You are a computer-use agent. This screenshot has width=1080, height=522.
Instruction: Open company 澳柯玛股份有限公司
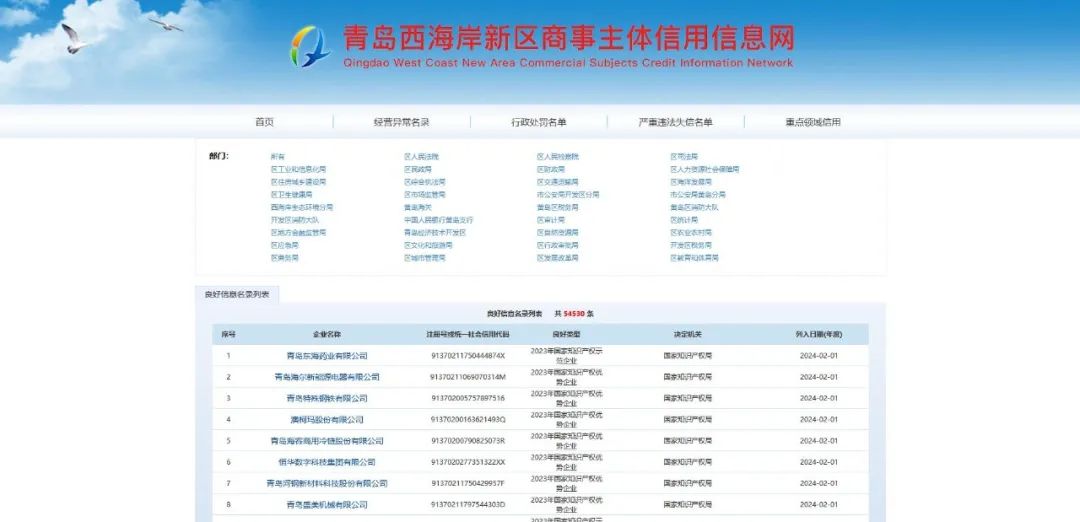(327, 420)
